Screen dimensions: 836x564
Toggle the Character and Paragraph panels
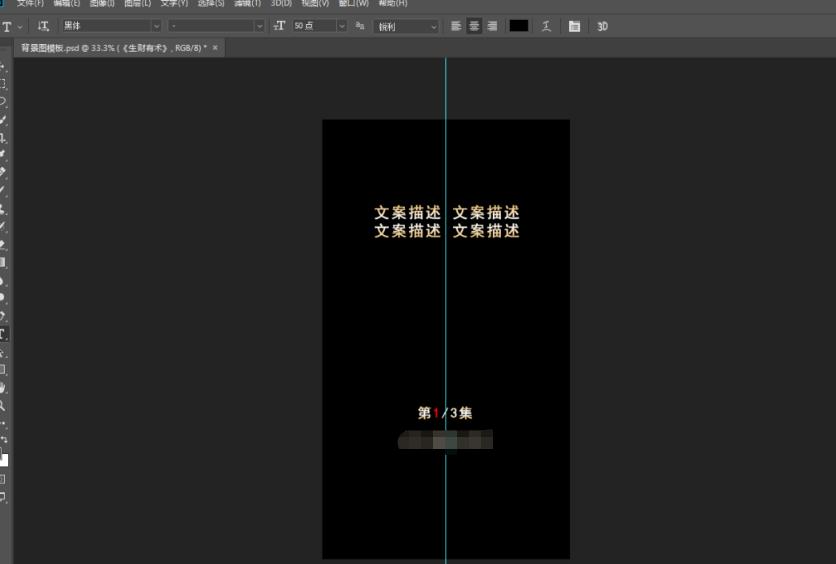click(x=574, y=27)
